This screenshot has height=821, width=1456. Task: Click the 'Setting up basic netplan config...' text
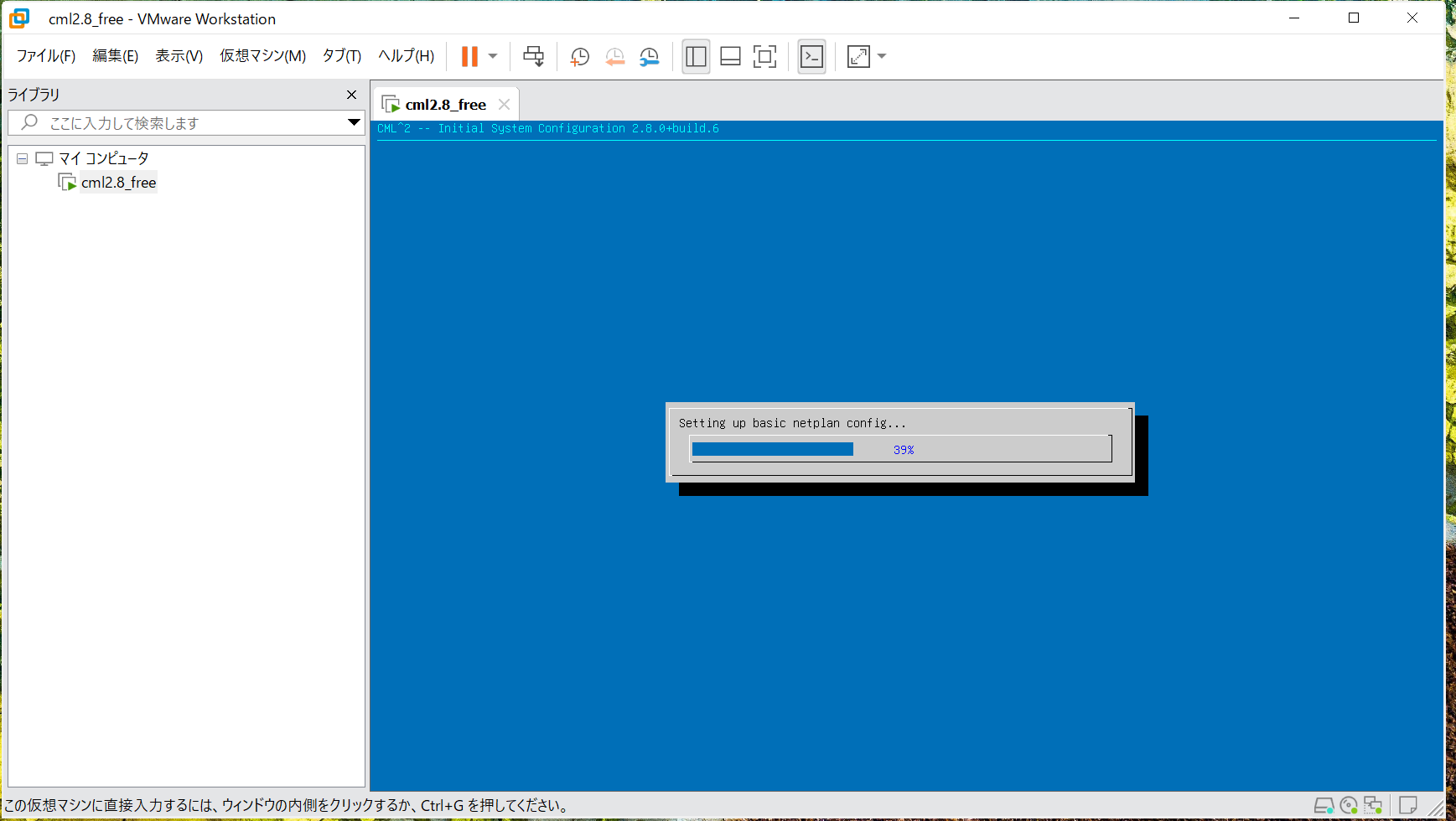point(792,423)
